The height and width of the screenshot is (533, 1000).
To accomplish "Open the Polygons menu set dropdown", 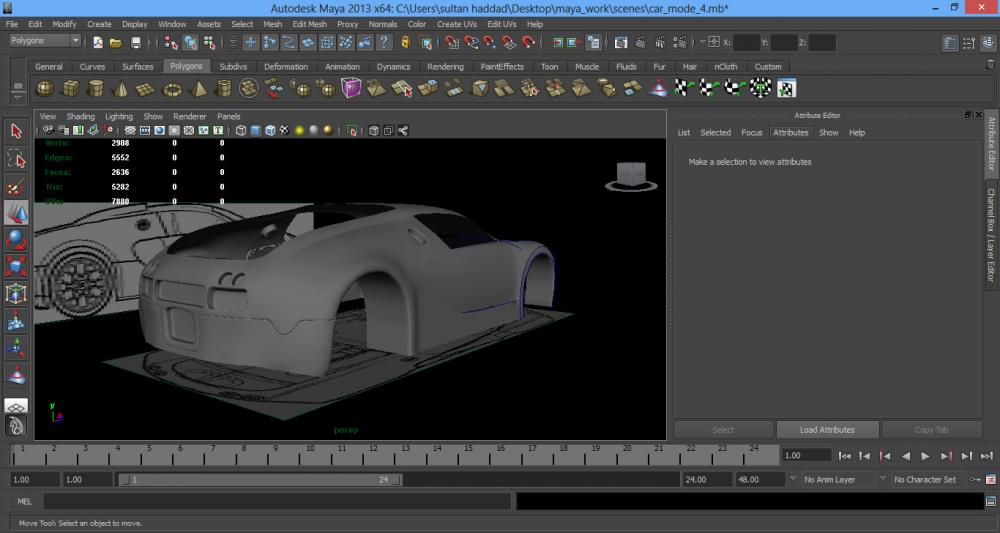I will tap(45, 41).
